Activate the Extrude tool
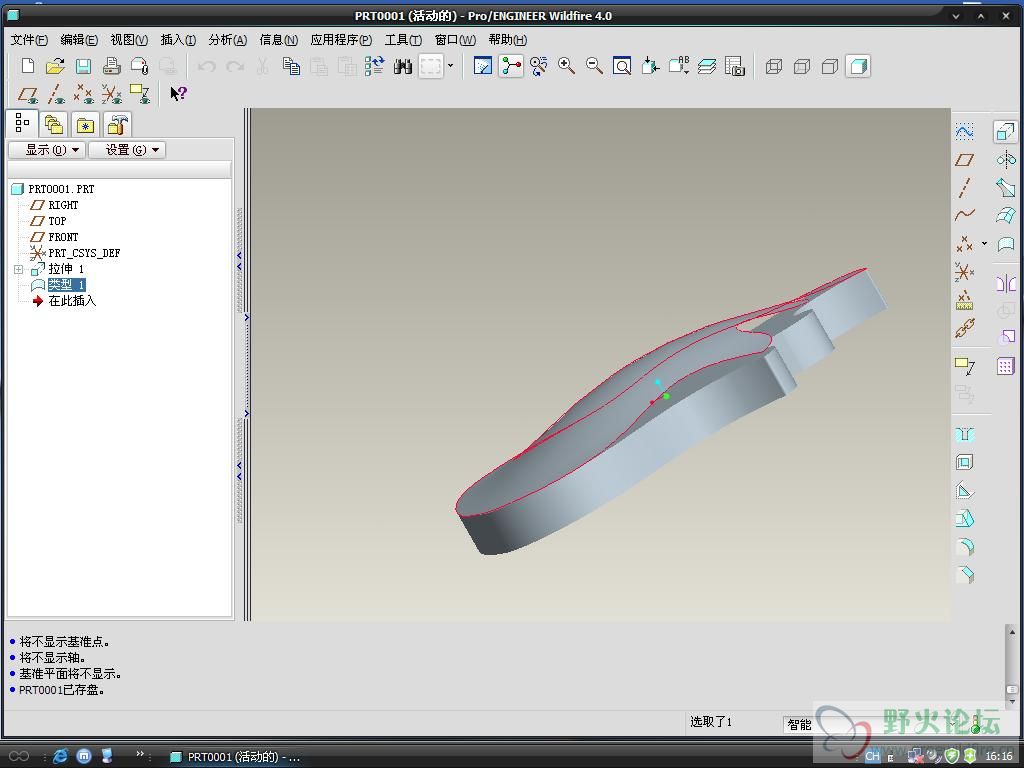This screenshot has width=1024, height=768. [x=1006, y=131]
